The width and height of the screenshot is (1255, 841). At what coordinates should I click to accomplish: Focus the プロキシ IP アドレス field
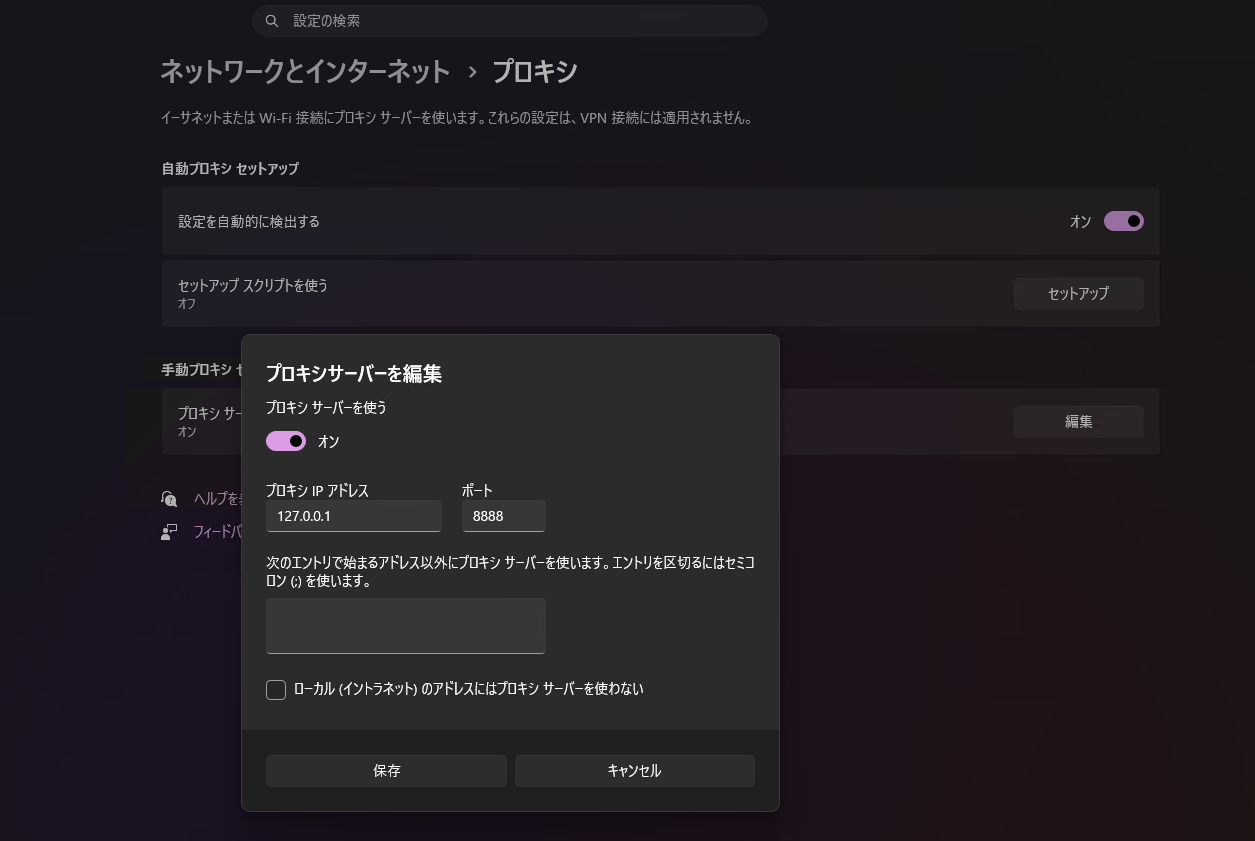(354, 516)
